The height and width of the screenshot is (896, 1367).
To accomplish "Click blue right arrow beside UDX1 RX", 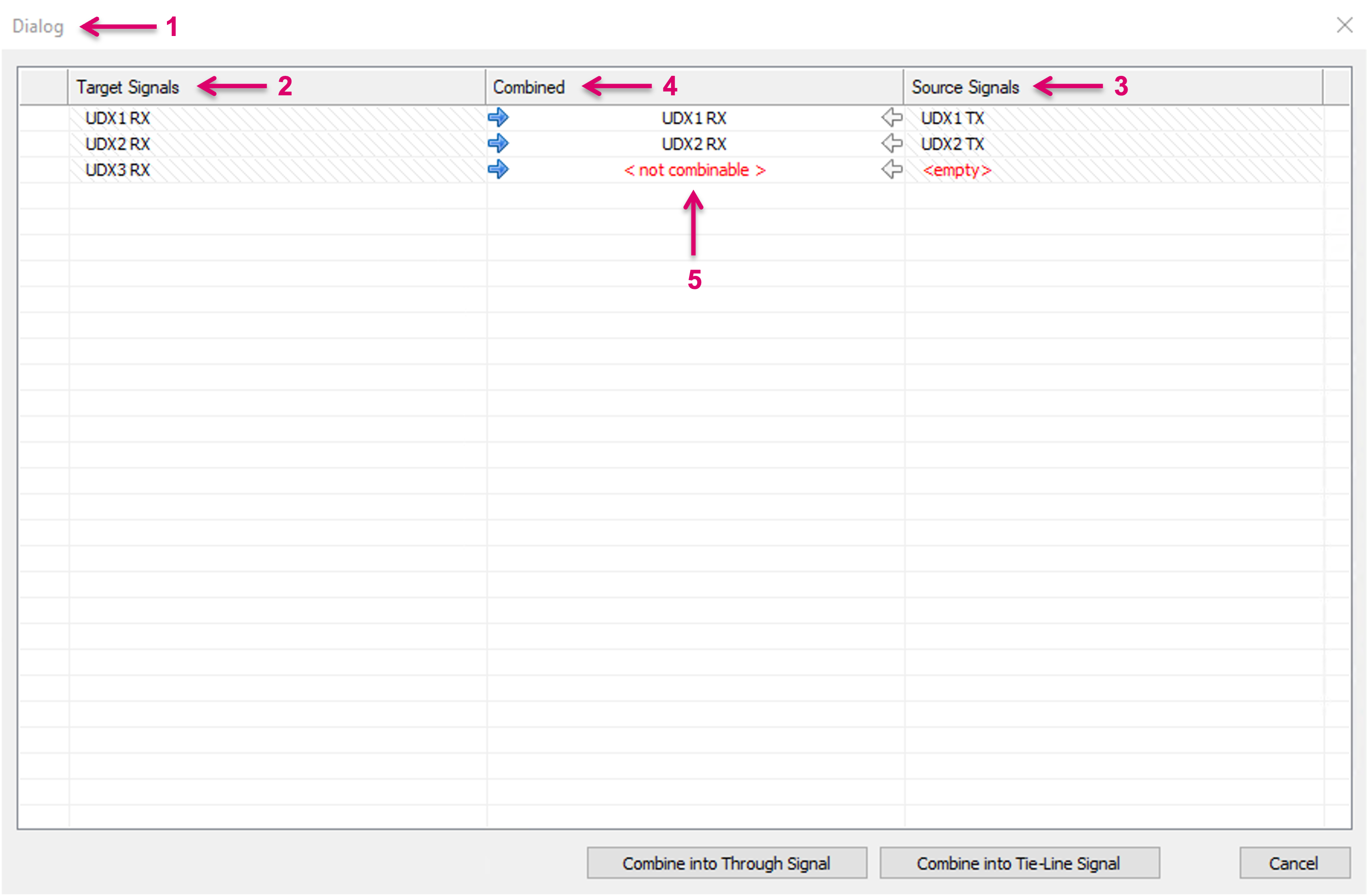I will [x=498, y=117].
